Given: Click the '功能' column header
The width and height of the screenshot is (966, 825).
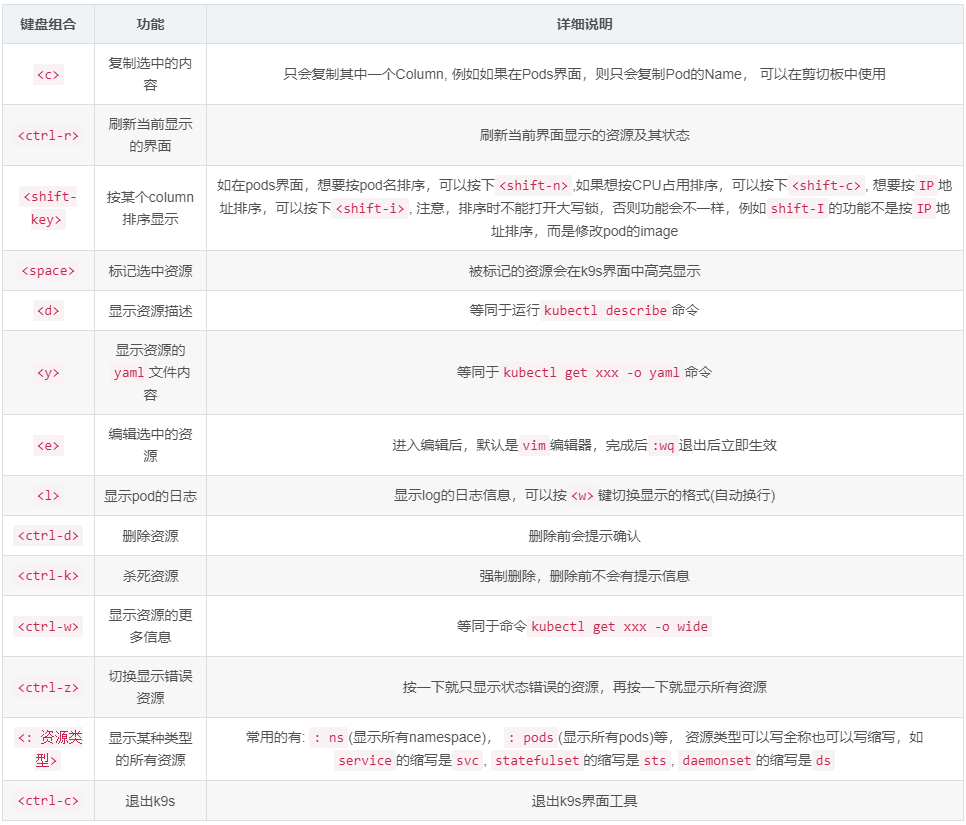Looking at the screenshot, I should pyautogui.click(x=150, y=24).
